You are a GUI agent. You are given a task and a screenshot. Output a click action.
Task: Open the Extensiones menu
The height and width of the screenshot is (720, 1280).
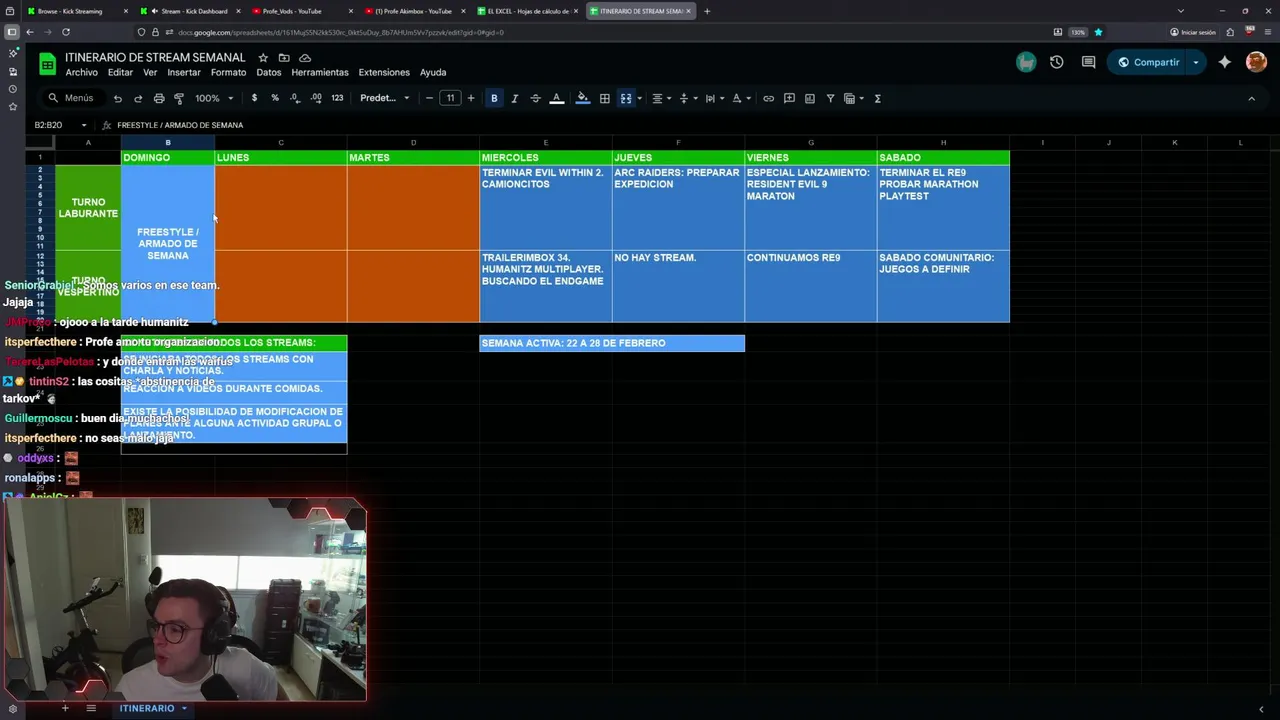tap(384, 72)
